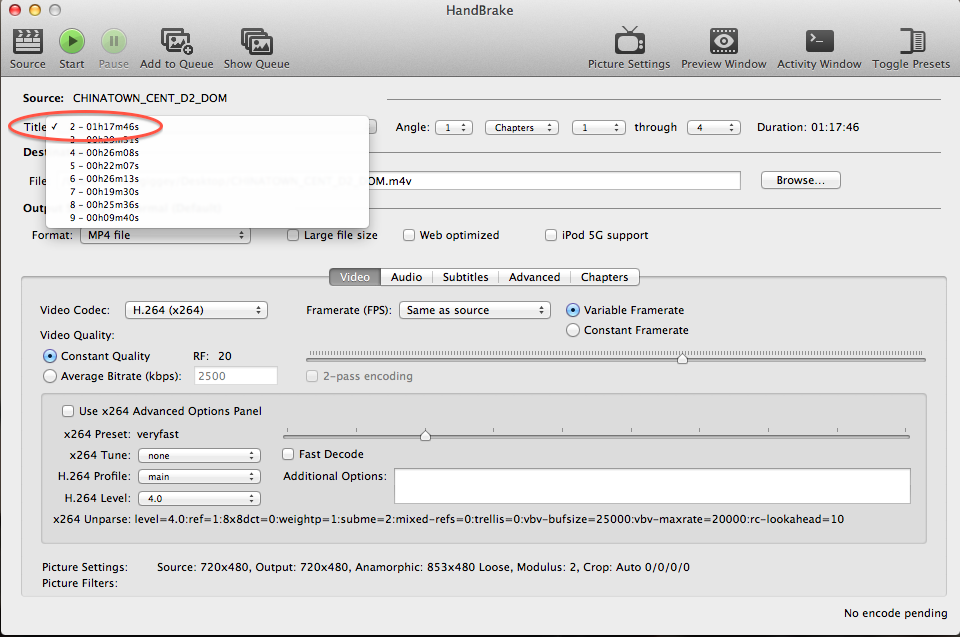Enable iPod 5G support checkbox
This screenshot has width=960, height=637.
point(551,235)
